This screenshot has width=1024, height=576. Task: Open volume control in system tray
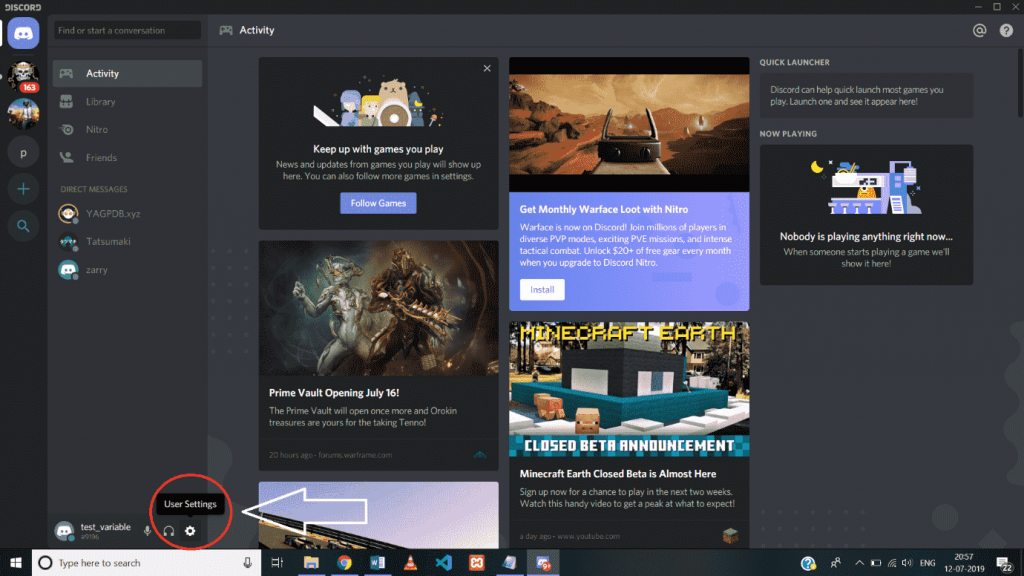tap(907, 562)
